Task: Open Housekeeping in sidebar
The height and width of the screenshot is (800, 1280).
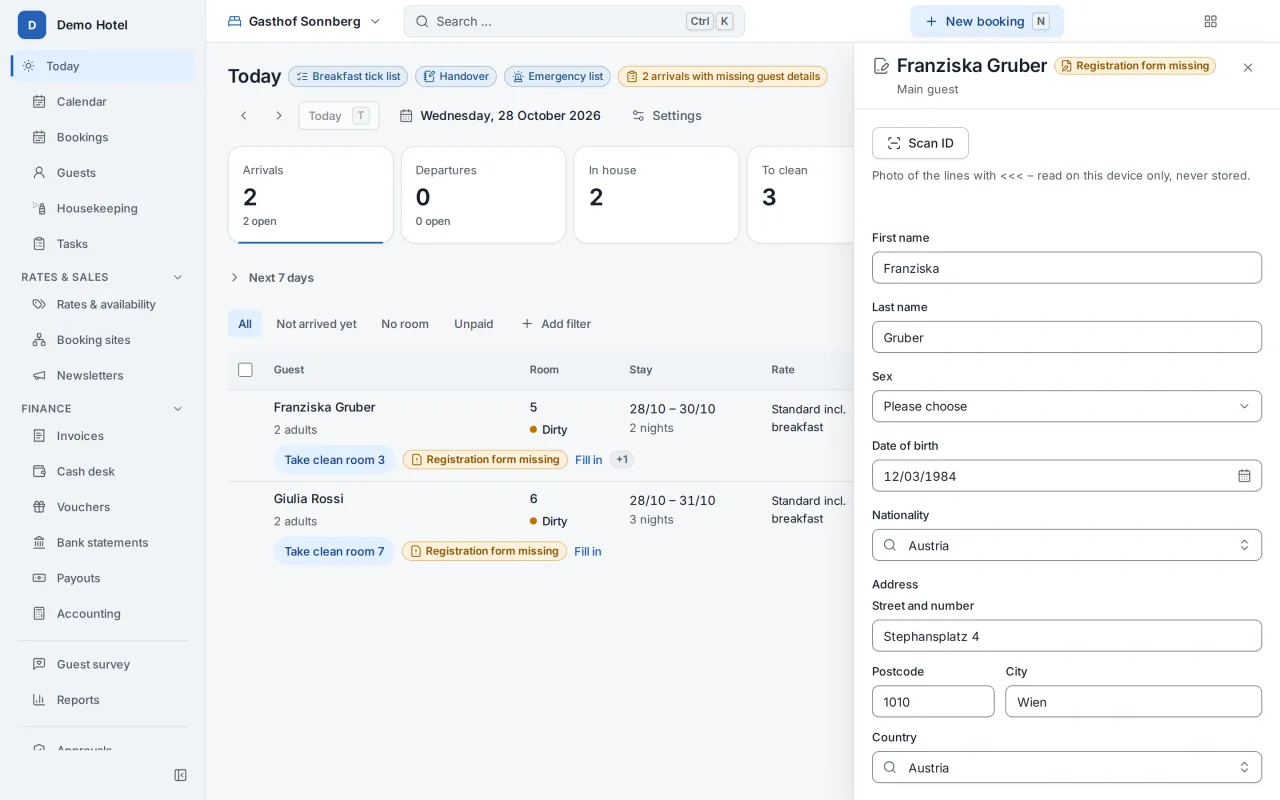Action: tap(103, 208)
